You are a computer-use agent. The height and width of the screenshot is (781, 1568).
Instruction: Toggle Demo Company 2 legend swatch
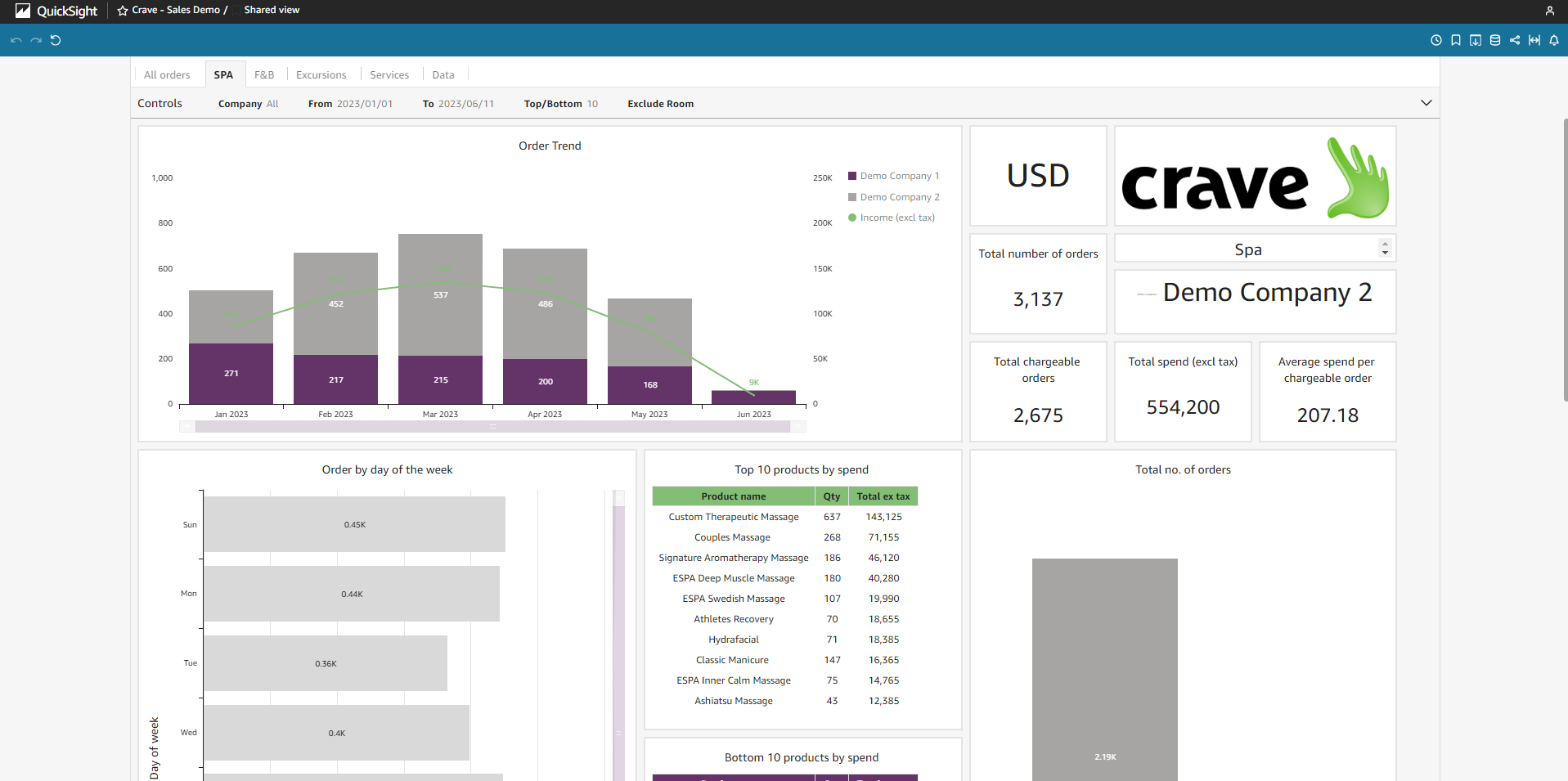click(852, 197)
